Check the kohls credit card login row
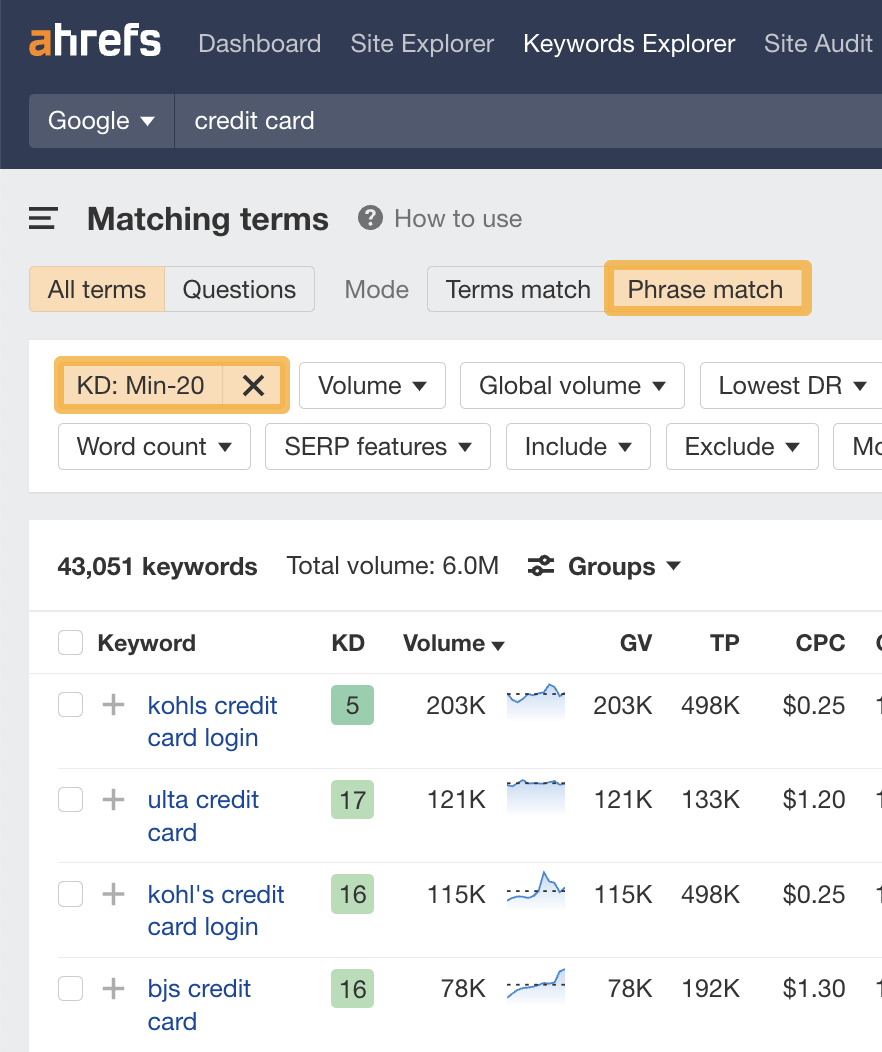Screen dimensions: 882x1052 70,705
